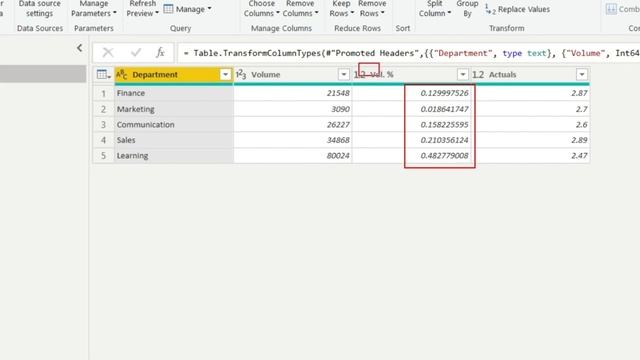The height and width of the screenshot is (360, 640).
Task: Click the fx function icon
Action: pyautogui.click(x=160, y=52)
